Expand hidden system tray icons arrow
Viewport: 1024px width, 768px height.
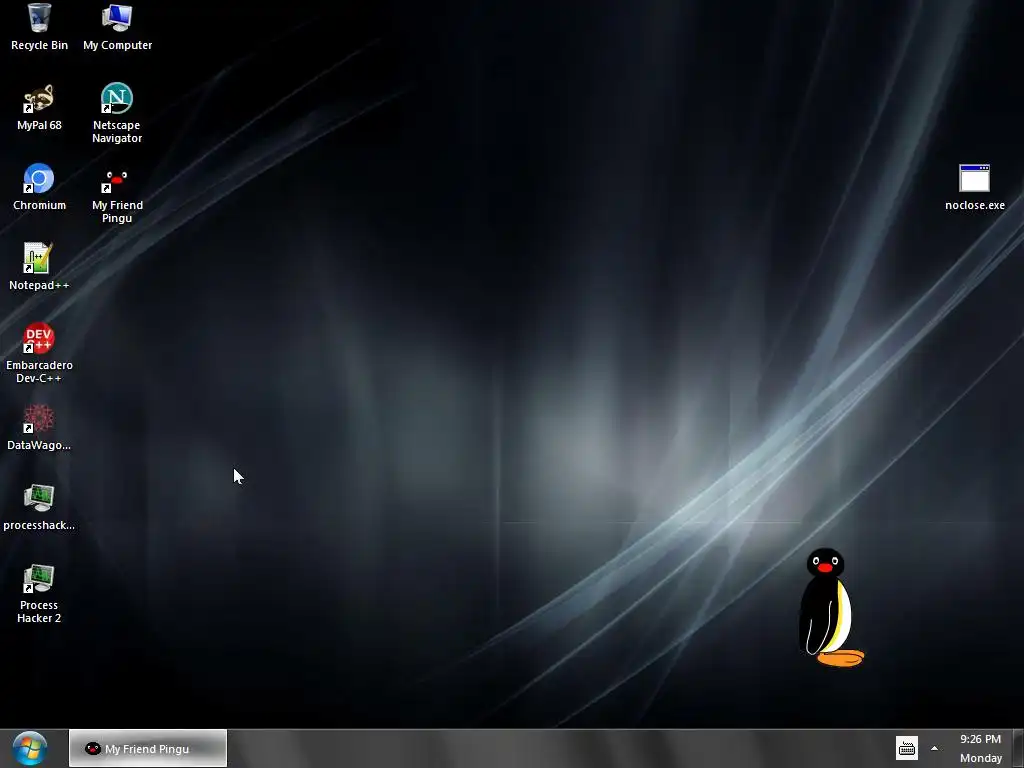935,748
